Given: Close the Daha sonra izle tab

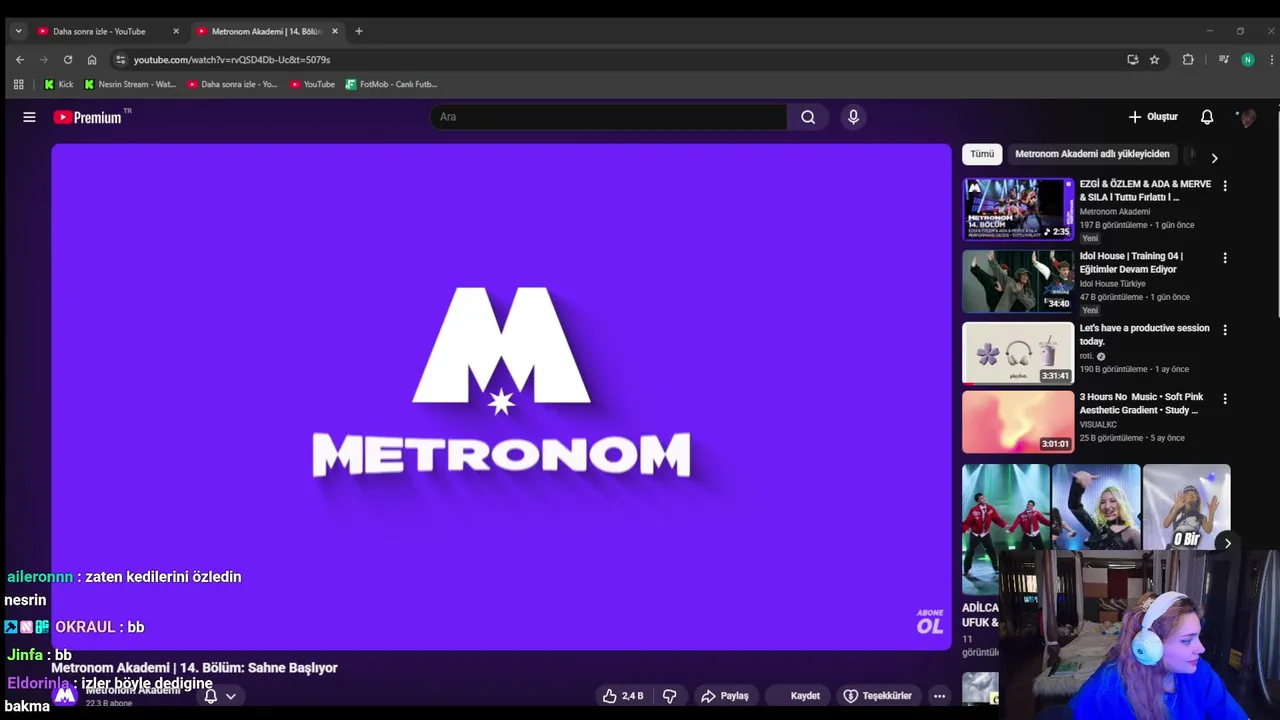Looking at the screenshot, I should point(176,31).
